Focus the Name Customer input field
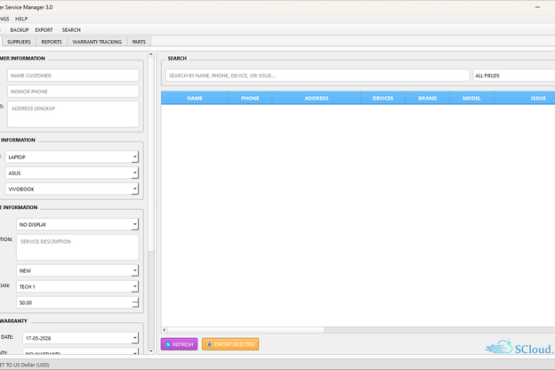 73,75
